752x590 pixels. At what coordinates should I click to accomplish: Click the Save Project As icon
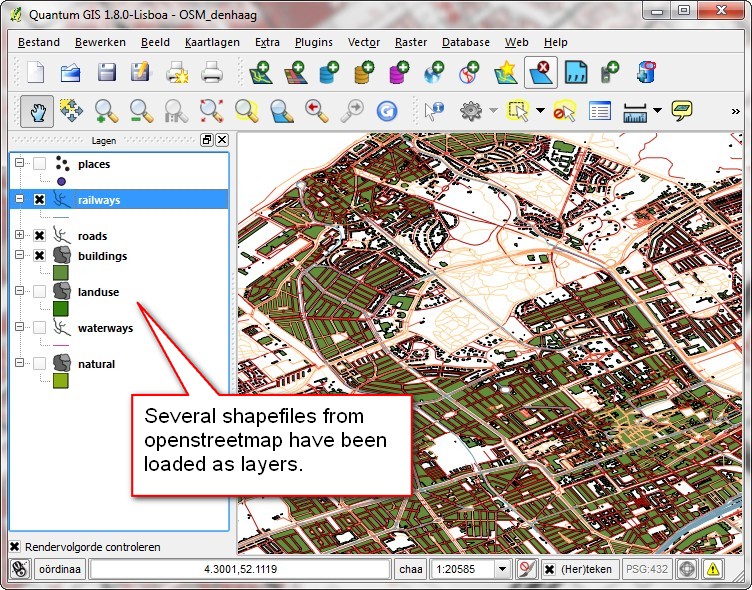point(141,72)
